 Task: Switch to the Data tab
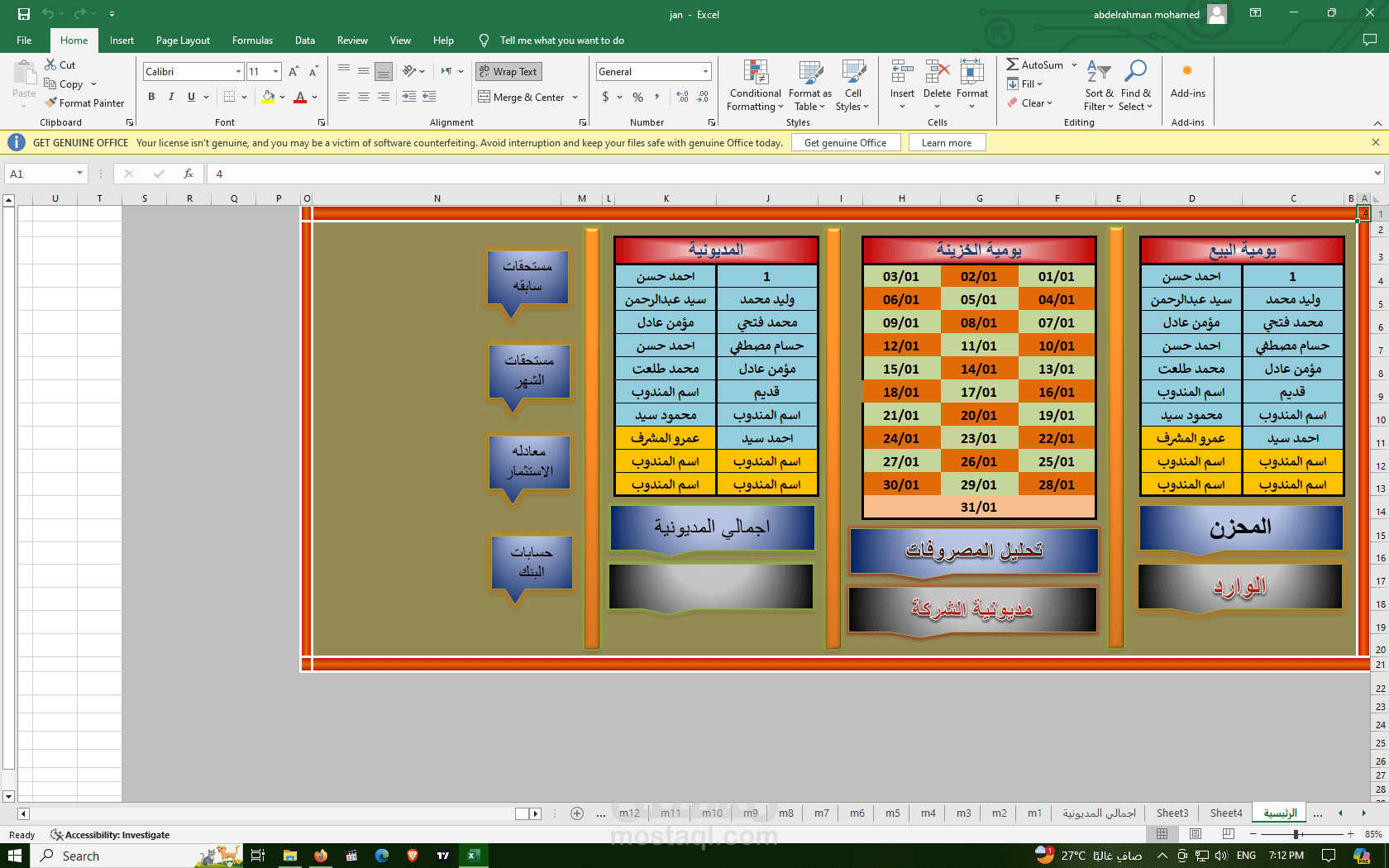pyautogui.click(x=305, y=41)
